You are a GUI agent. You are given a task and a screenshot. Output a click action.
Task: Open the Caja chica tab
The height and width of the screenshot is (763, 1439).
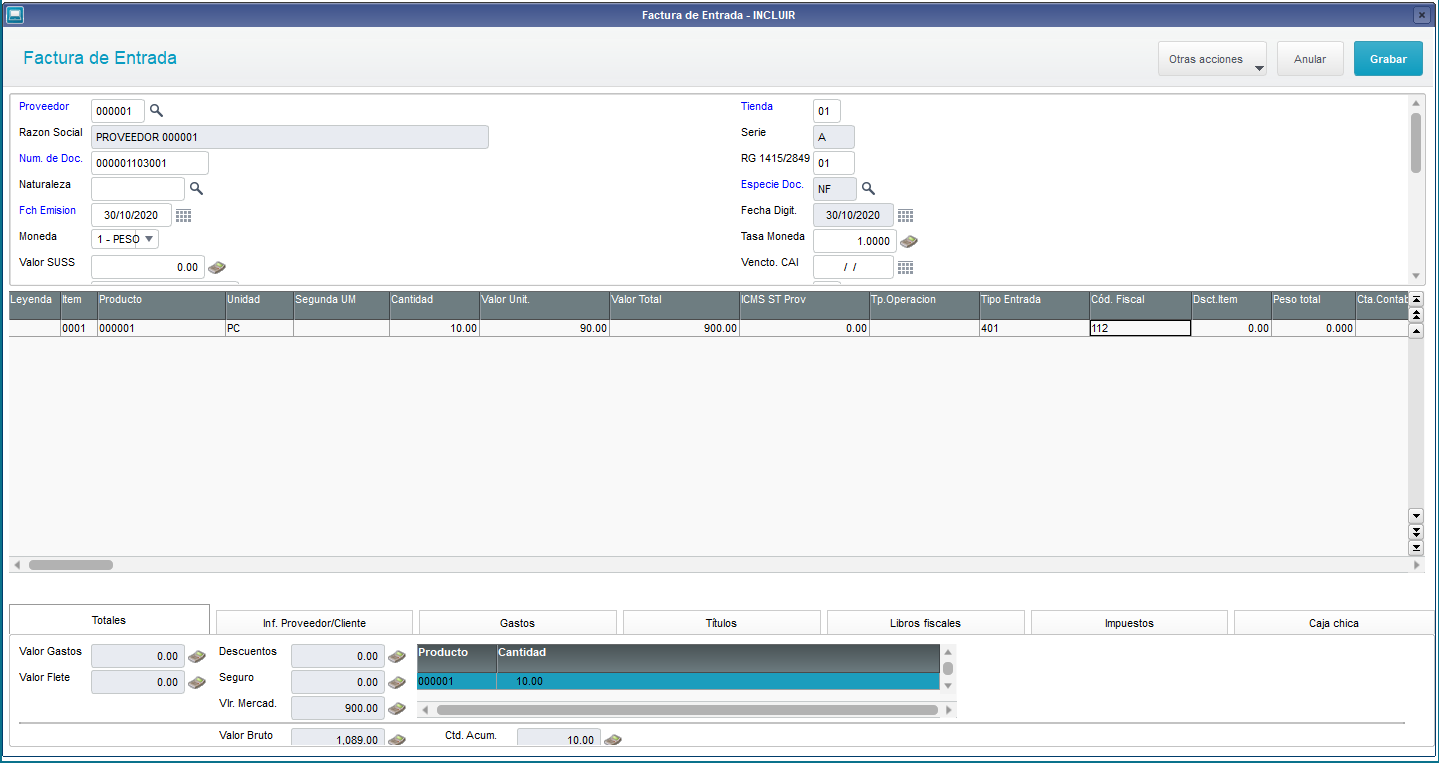coord(1333,623)
